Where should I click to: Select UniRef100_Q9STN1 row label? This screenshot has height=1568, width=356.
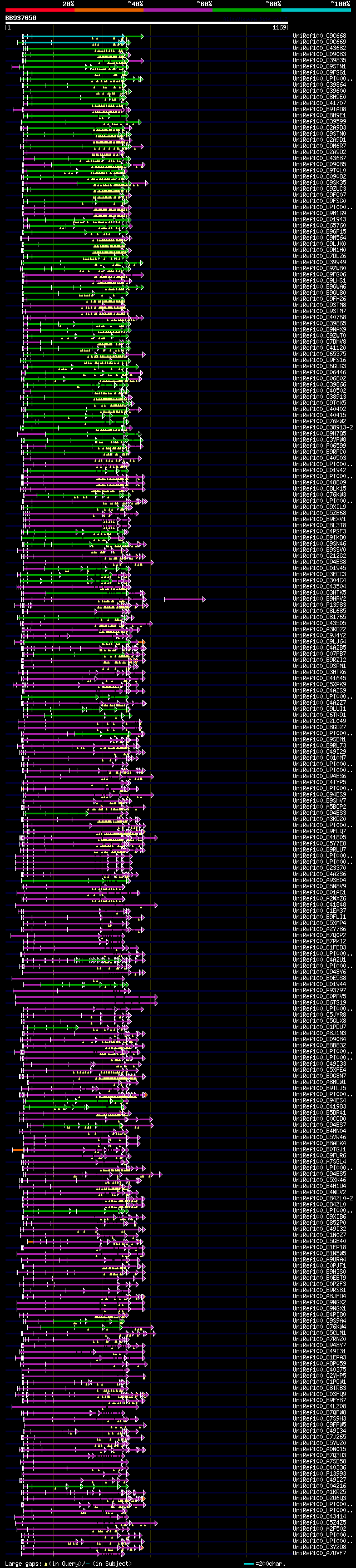coord(319,67)
